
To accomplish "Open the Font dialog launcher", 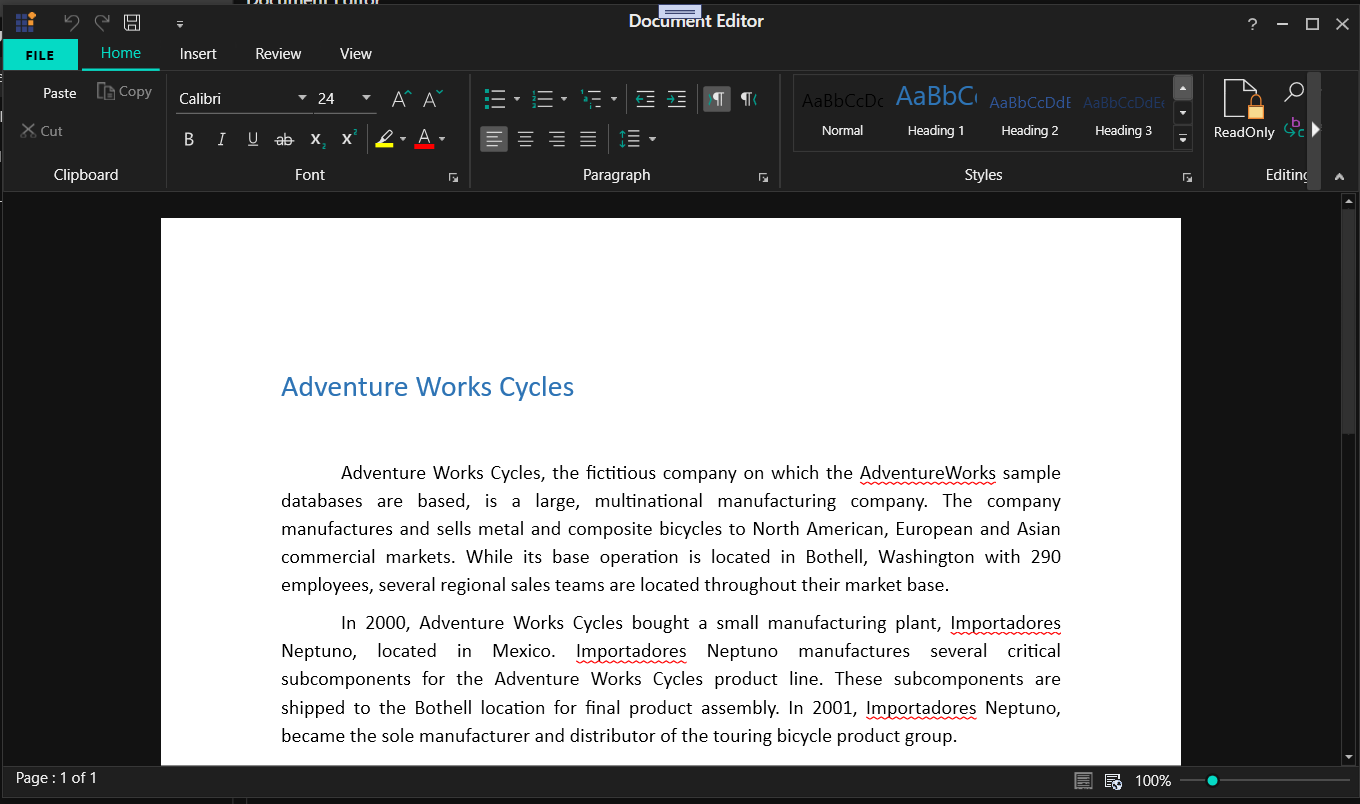I will 453,177.
